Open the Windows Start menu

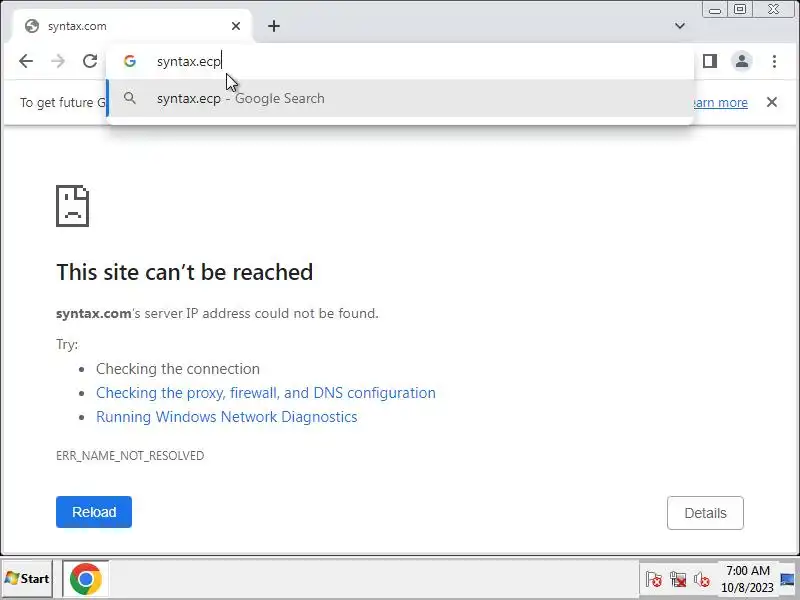(27, 579)
